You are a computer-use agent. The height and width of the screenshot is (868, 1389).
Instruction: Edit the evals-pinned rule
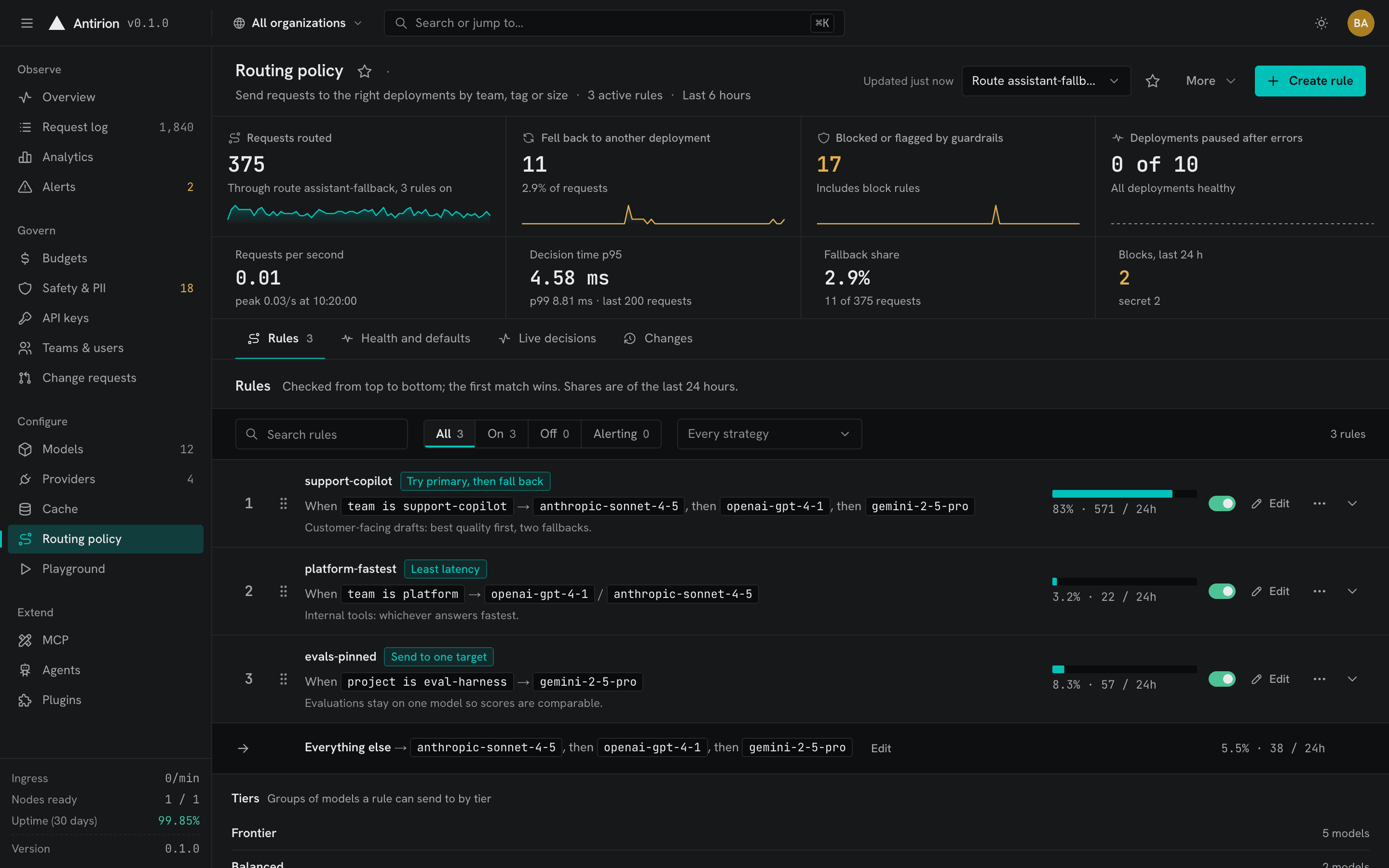coord(1269,679)
